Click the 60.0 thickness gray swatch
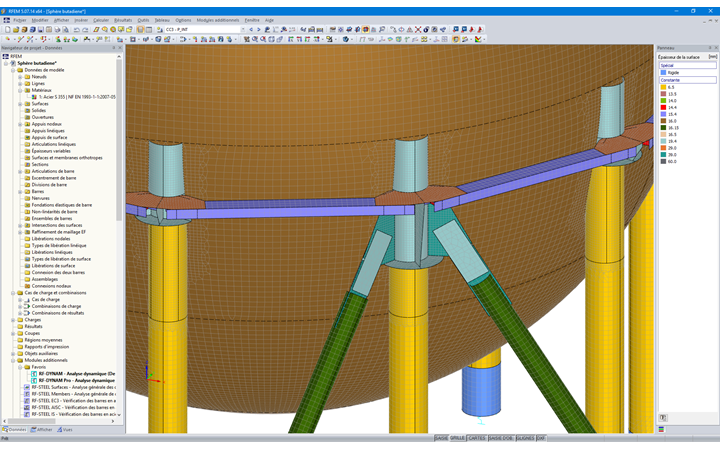The image size is (720, 450). click(663, 161)
